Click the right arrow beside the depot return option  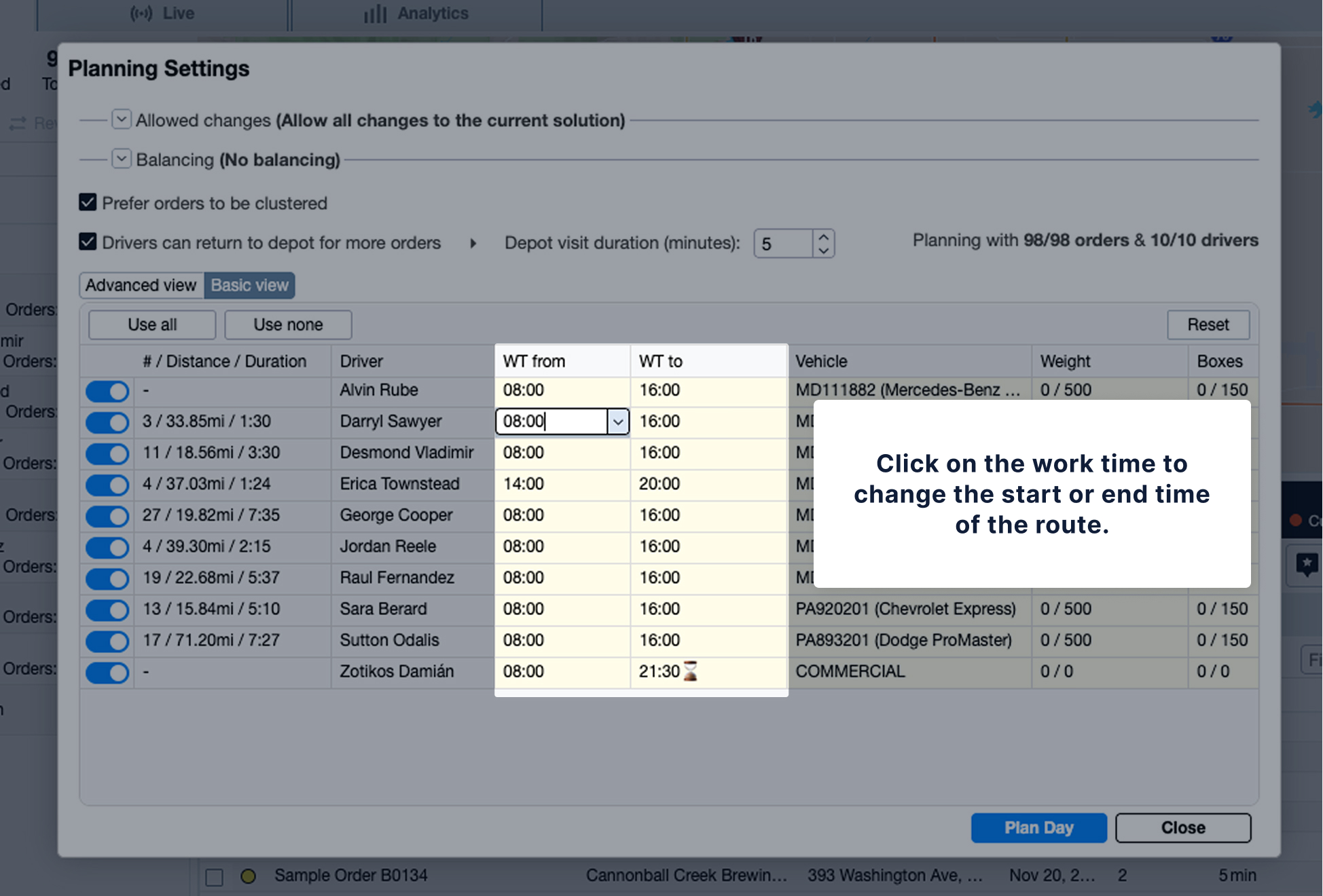(x=473, y=243)
